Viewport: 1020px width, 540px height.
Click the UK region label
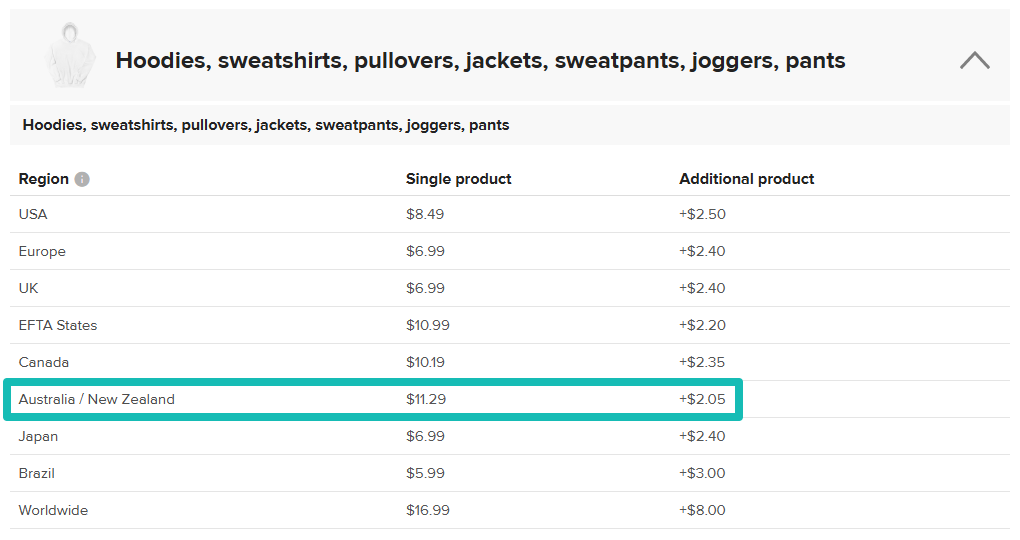(29, 288)
